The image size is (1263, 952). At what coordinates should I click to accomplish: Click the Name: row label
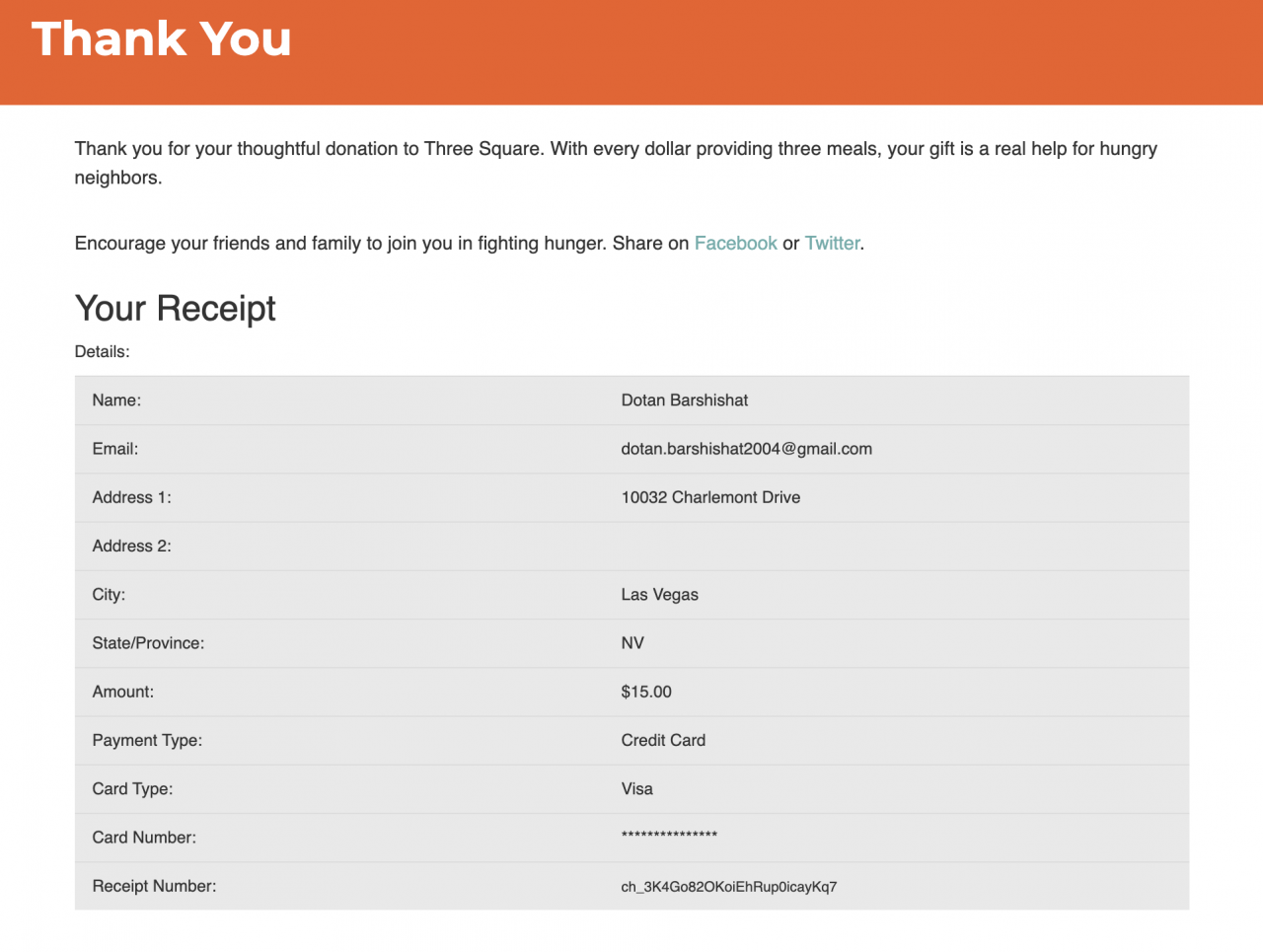point(116,401)
